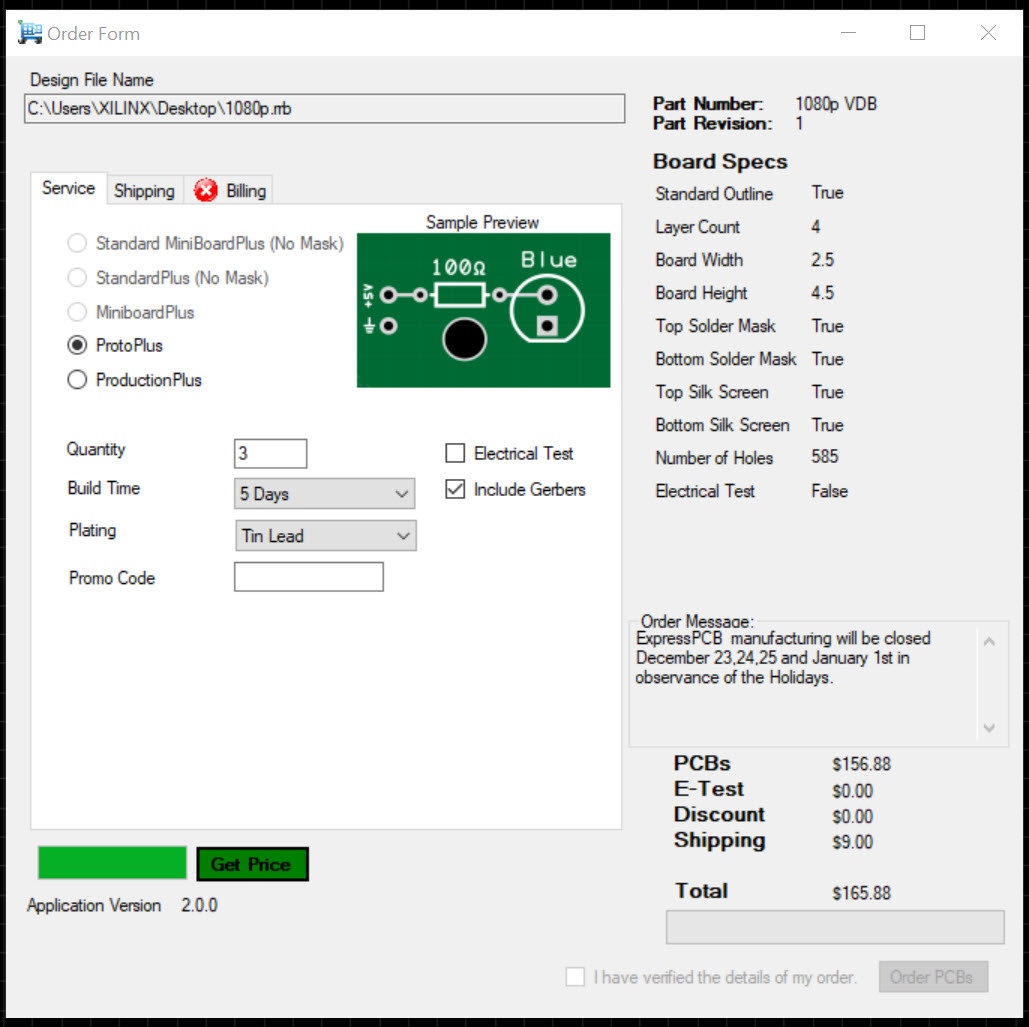Expand the Plating dropdown showing Tin Lead

click(x=325, y=536)
